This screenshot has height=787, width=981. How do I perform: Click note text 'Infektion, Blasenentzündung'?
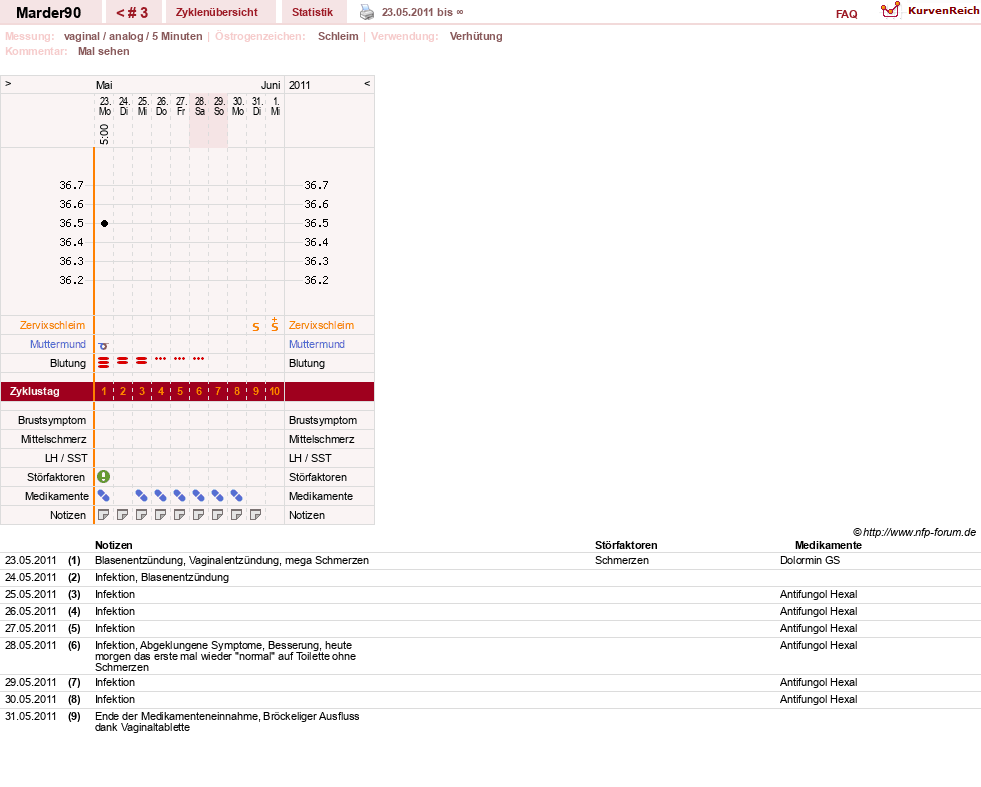click(x=162, y=577)
